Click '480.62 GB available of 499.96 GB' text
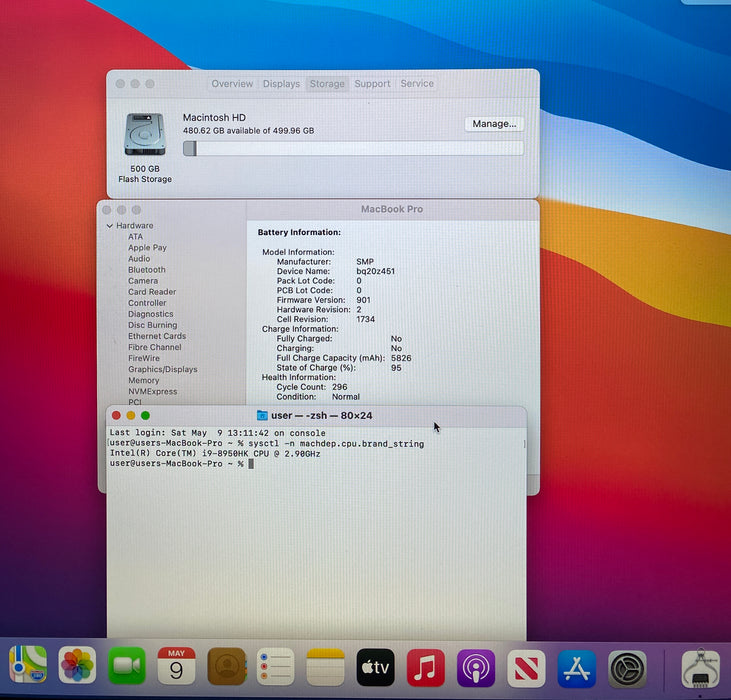 [x=248, y=131]
